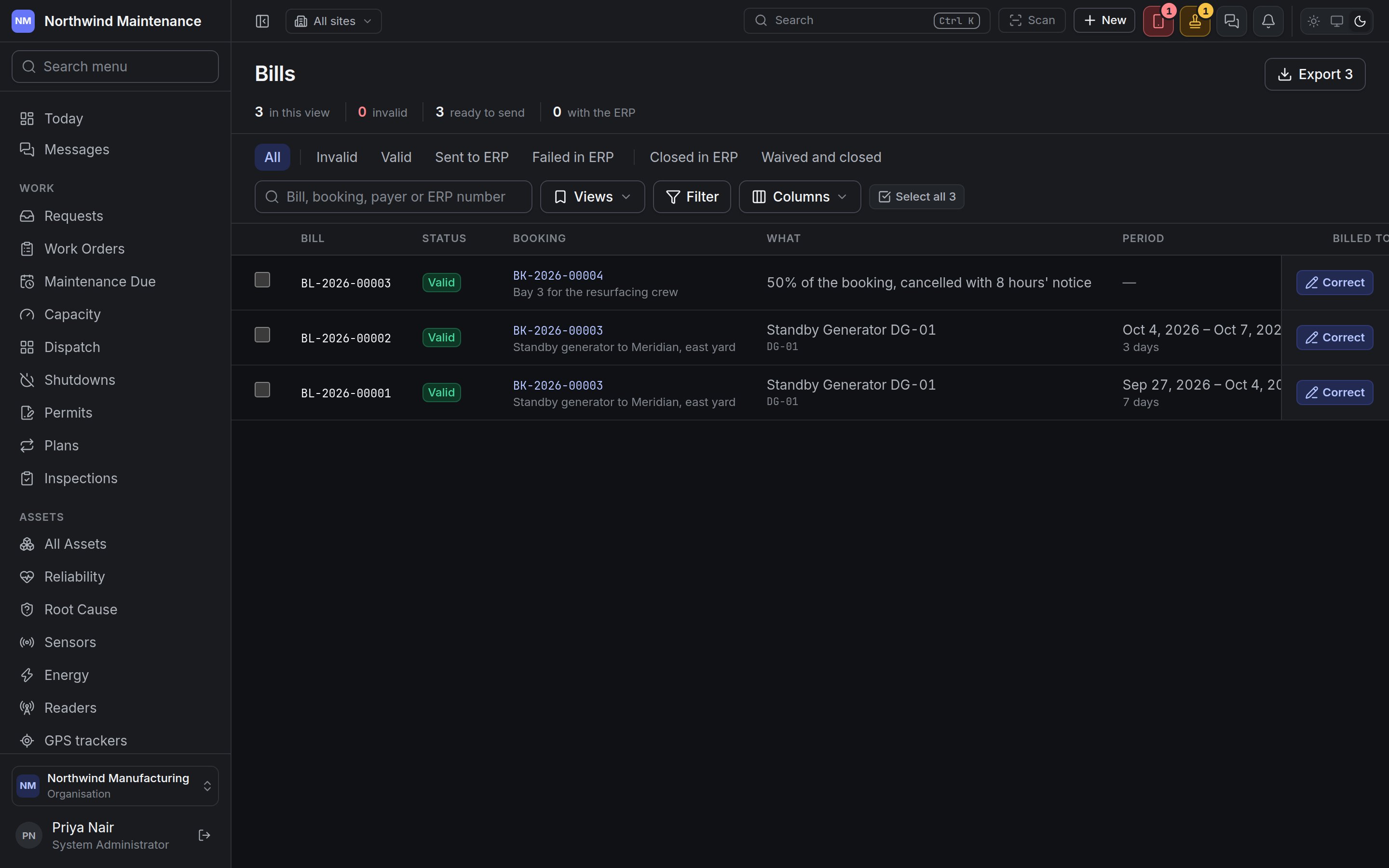Open Readers in the sidebar

pos(115,708)
